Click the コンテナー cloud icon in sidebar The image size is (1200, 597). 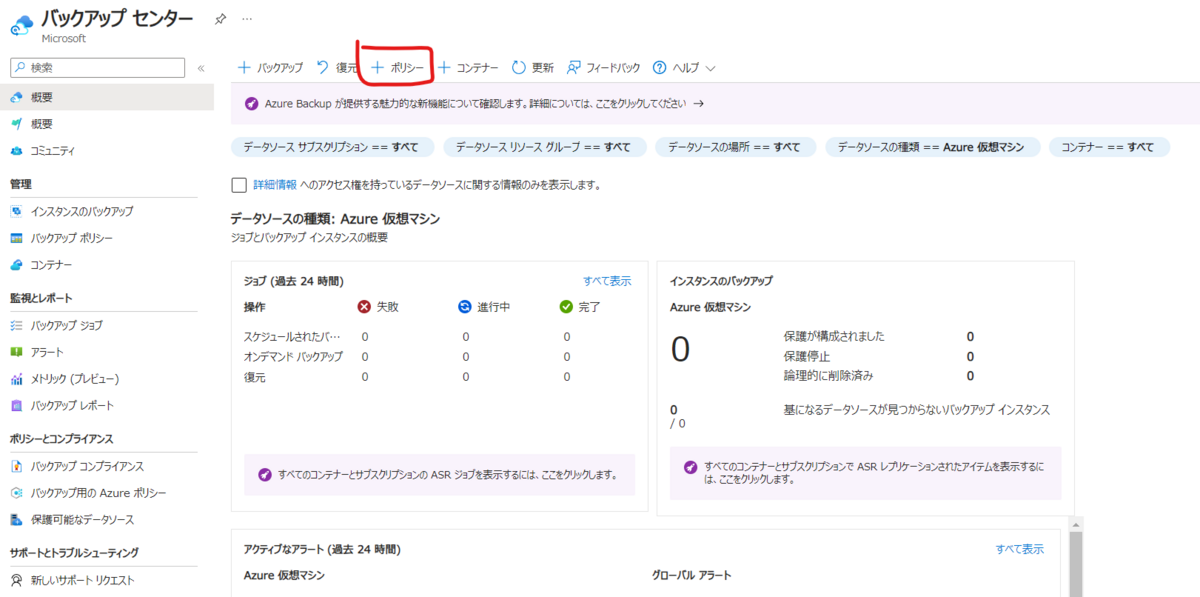(16, 265)
